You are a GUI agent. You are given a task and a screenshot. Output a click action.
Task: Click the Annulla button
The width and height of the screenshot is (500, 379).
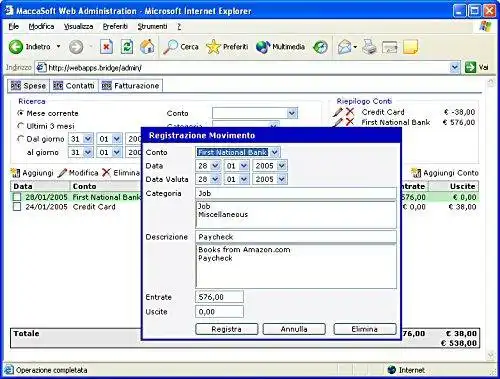coord(294,329)
